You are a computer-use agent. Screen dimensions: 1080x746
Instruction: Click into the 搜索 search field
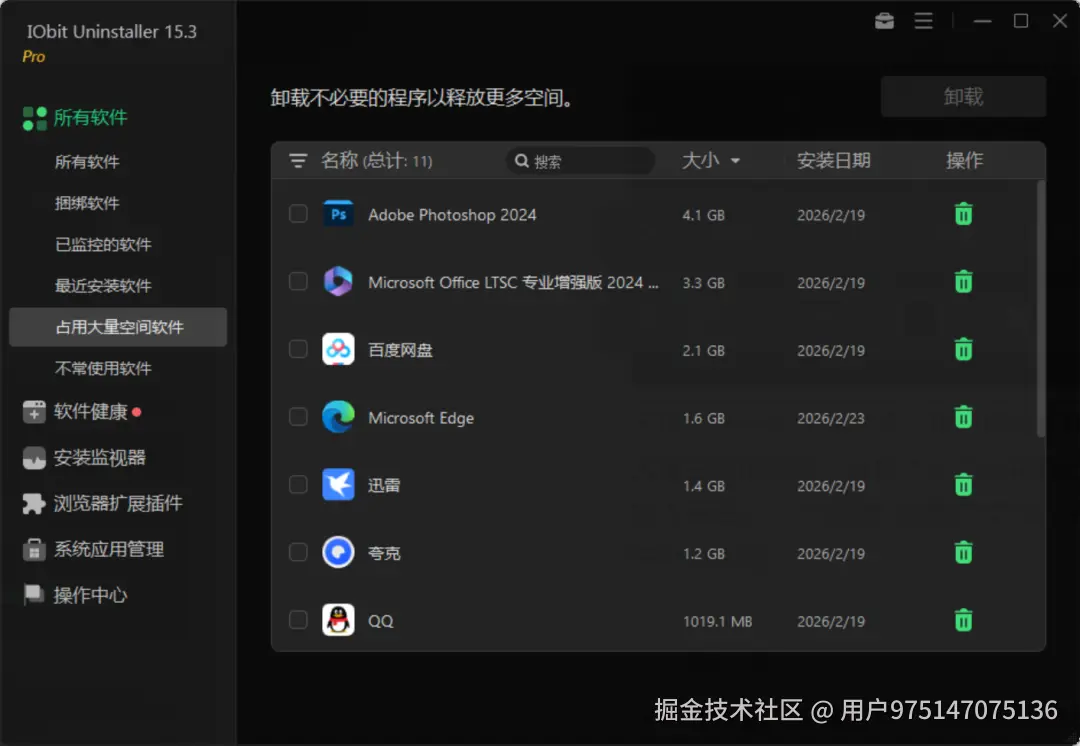(580, 161)
